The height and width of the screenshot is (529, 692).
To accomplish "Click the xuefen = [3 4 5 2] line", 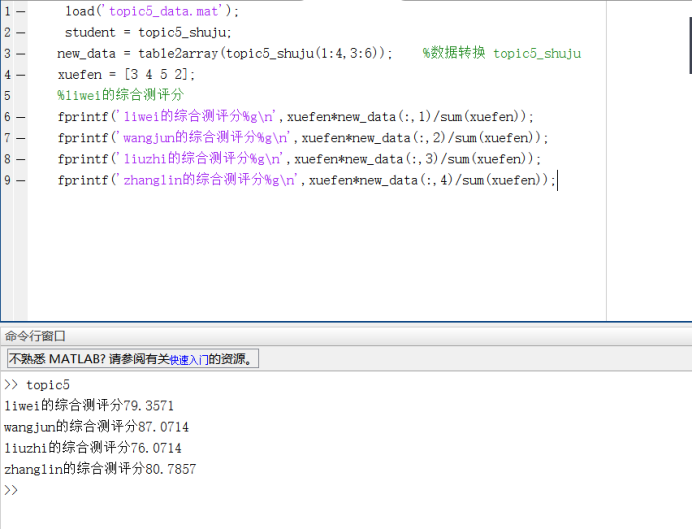I will pos(126,75).
